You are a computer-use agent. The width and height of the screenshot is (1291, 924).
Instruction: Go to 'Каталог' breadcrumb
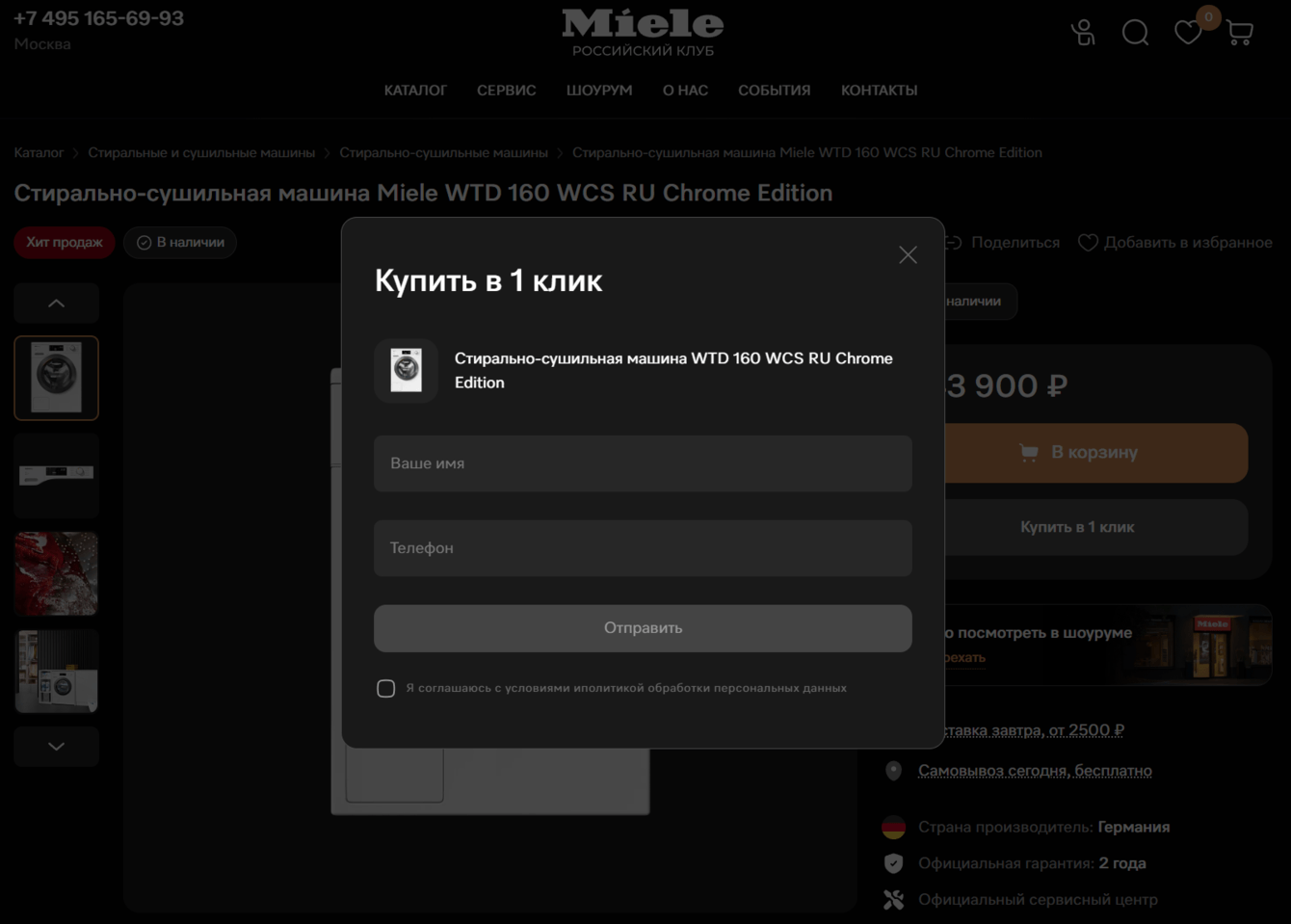pos(39,152)
